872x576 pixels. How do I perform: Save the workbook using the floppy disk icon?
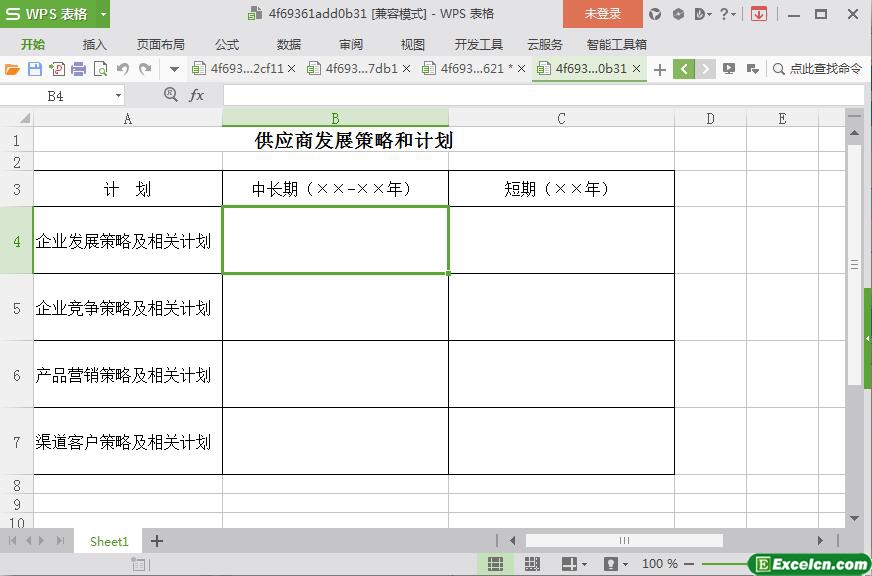[34, 69]
